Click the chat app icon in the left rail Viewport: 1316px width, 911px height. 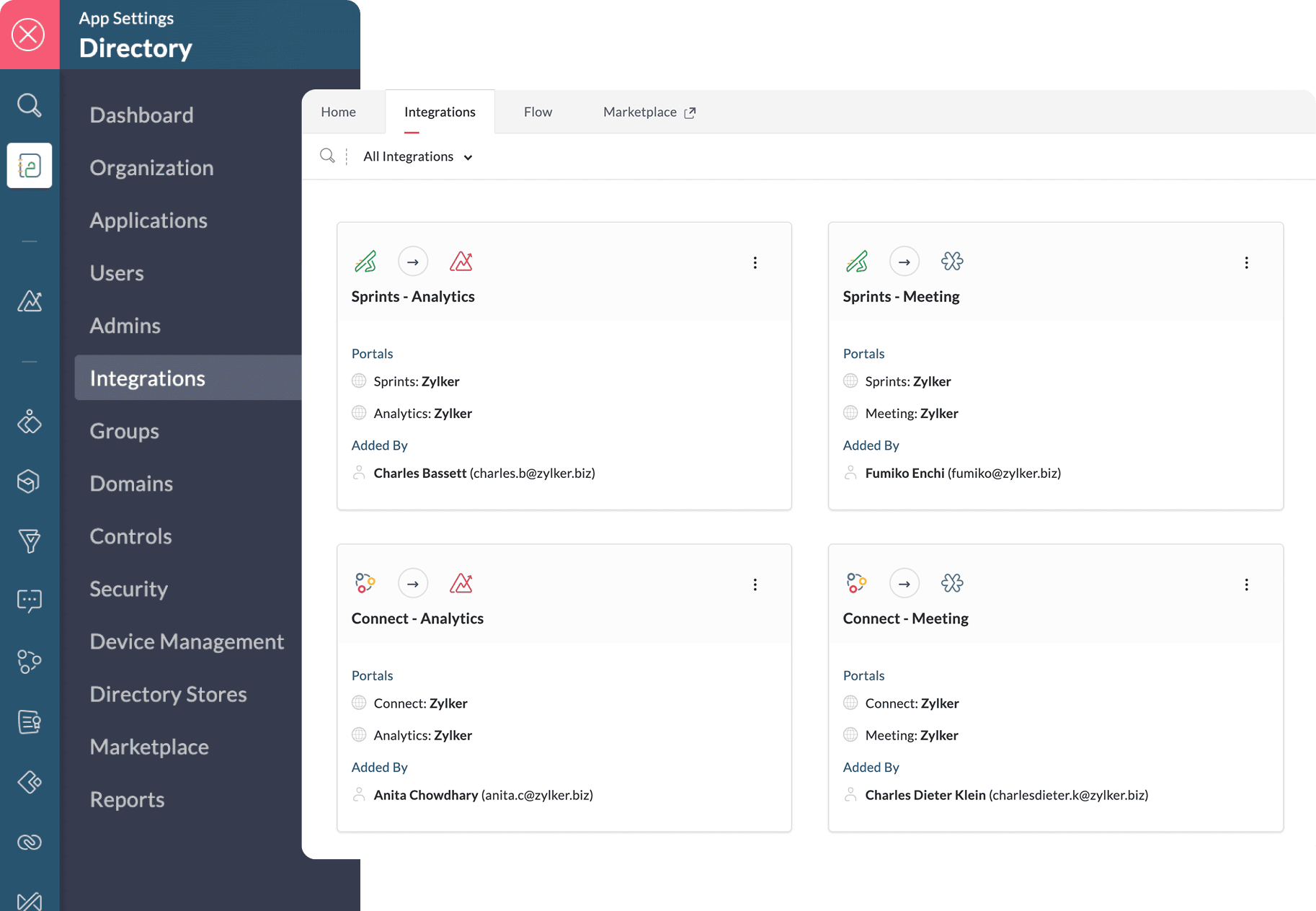pyautogui.click(x=30, y=601)
